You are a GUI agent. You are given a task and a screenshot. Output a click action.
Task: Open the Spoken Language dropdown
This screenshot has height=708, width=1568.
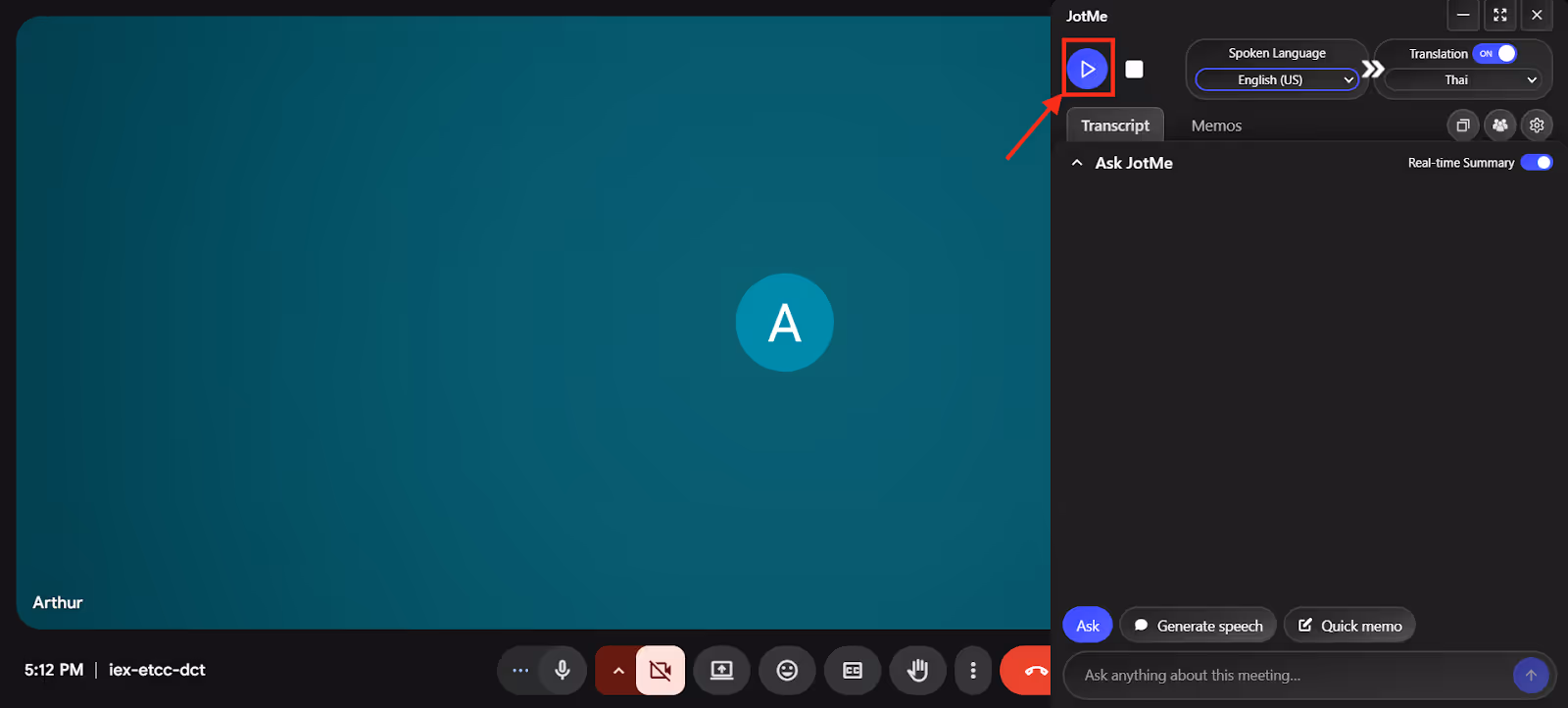click(1277, 80)
